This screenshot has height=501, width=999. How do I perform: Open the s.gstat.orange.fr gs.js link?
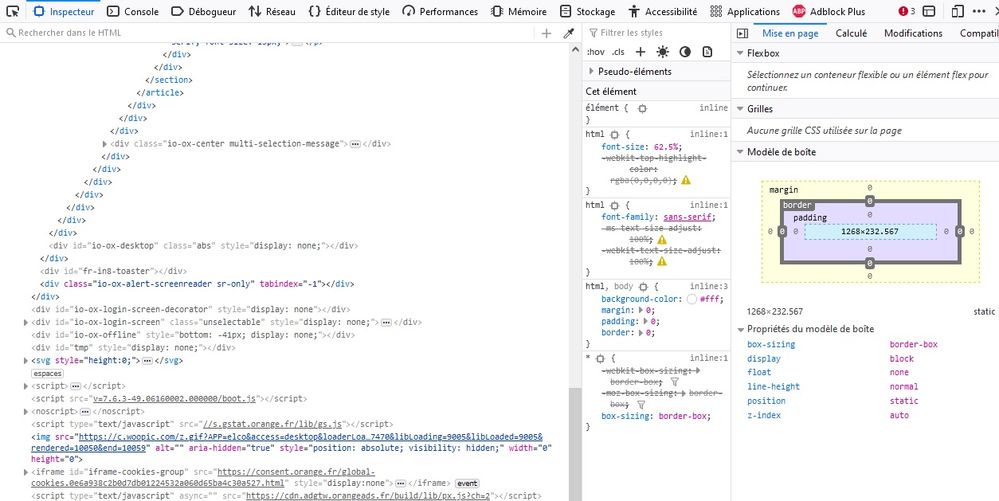pyautogui.click(x=273, y=424)
